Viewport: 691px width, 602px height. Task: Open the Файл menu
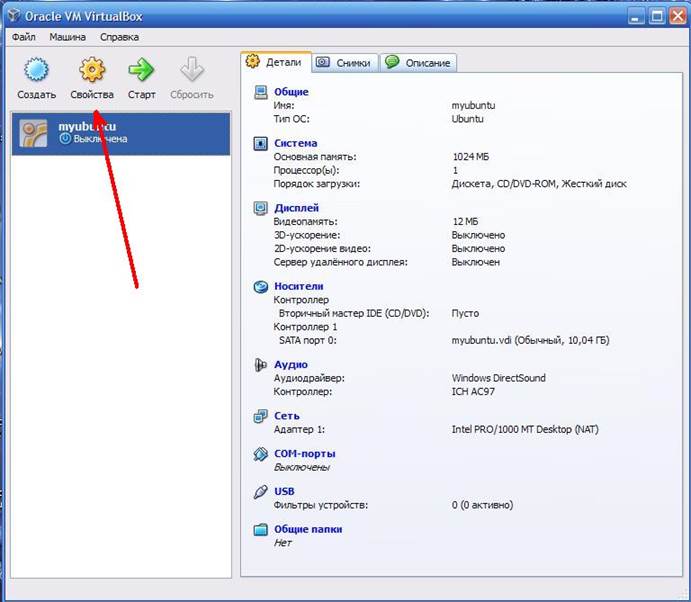tap(24, 37)
